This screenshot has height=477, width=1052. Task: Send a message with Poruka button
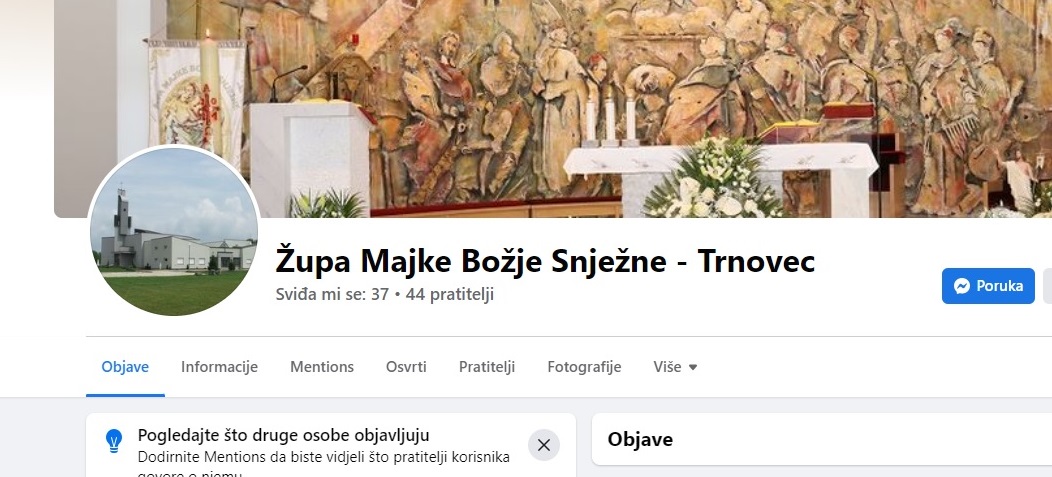click(988, 286)
